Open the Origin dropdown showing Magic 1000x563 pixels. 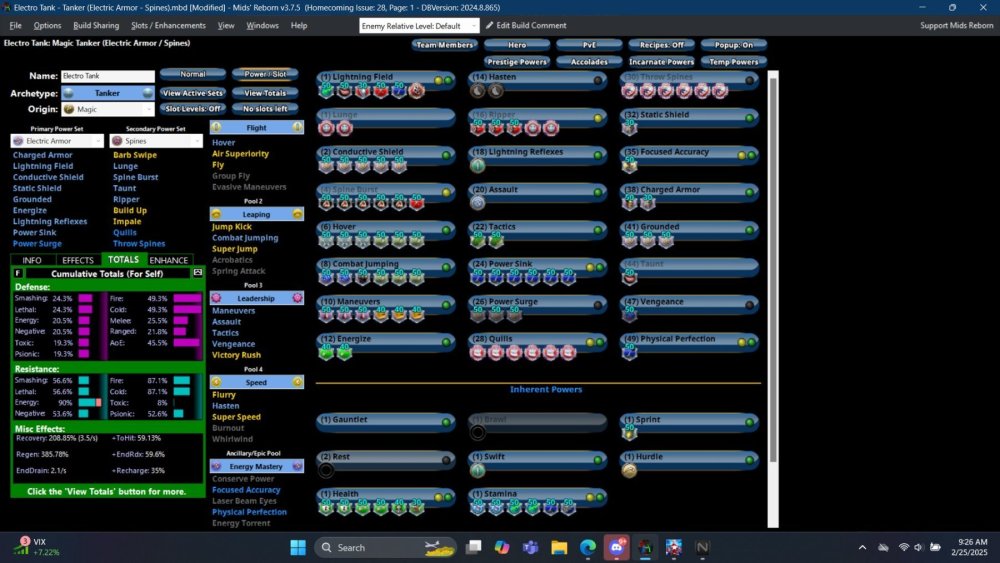[106, 109]
